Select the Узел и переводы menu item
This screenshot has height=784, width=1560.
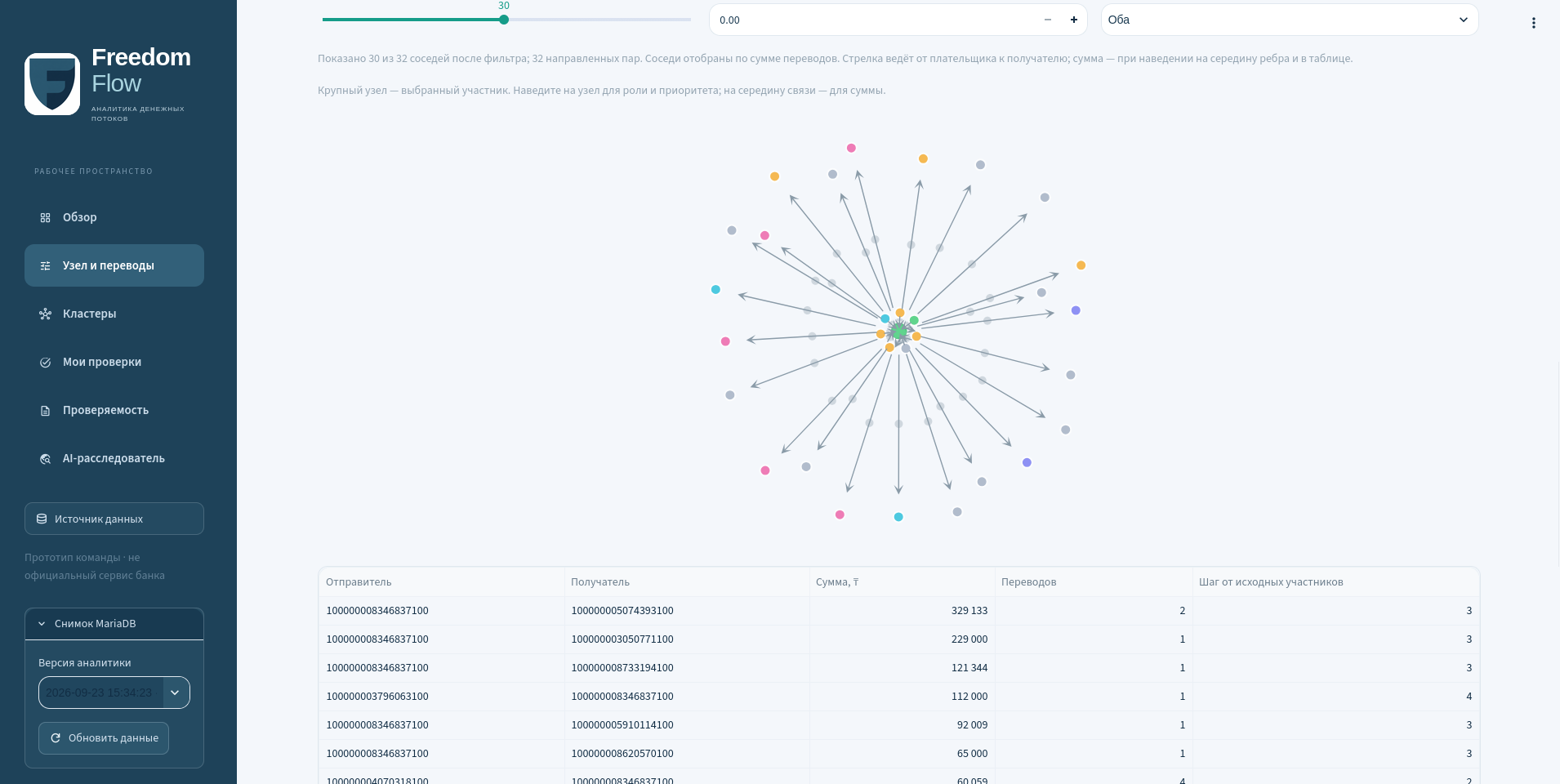(x=114, y=265)
